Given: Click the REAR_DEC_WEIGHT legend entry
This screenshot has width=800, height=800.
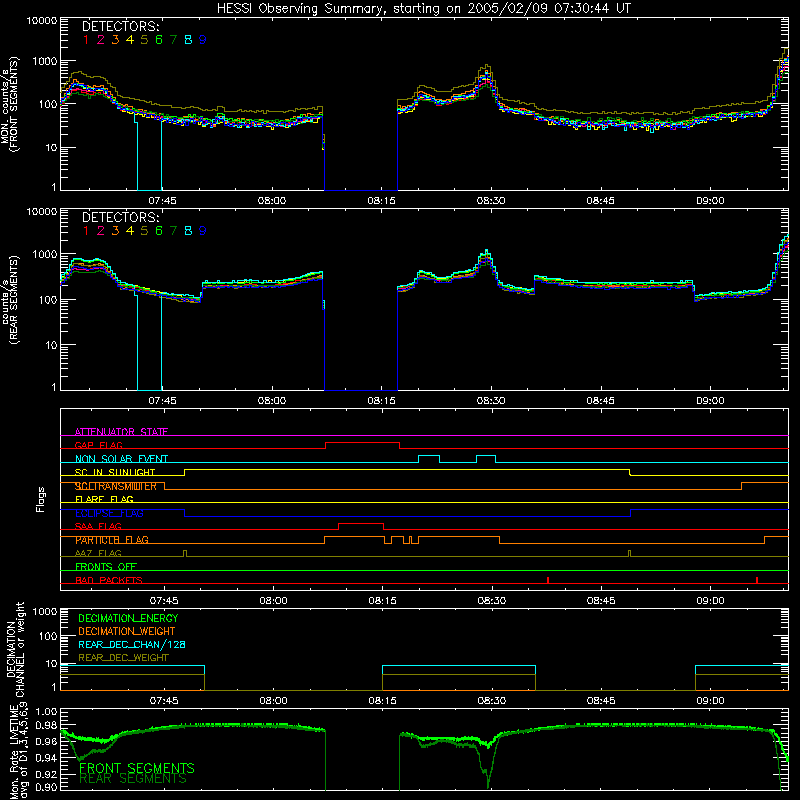Looking at the screenshot, I should [123, 658].
